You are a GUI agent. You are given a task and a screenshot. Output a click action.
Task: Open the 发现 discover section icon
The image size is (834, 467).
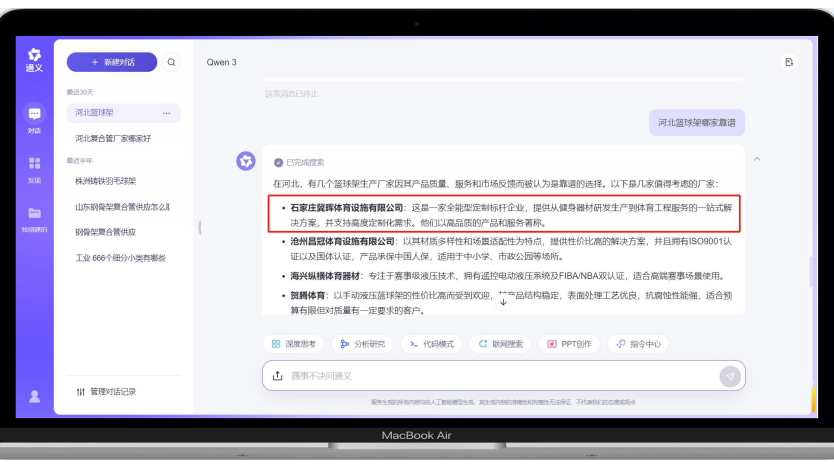(x=35, y=164)
